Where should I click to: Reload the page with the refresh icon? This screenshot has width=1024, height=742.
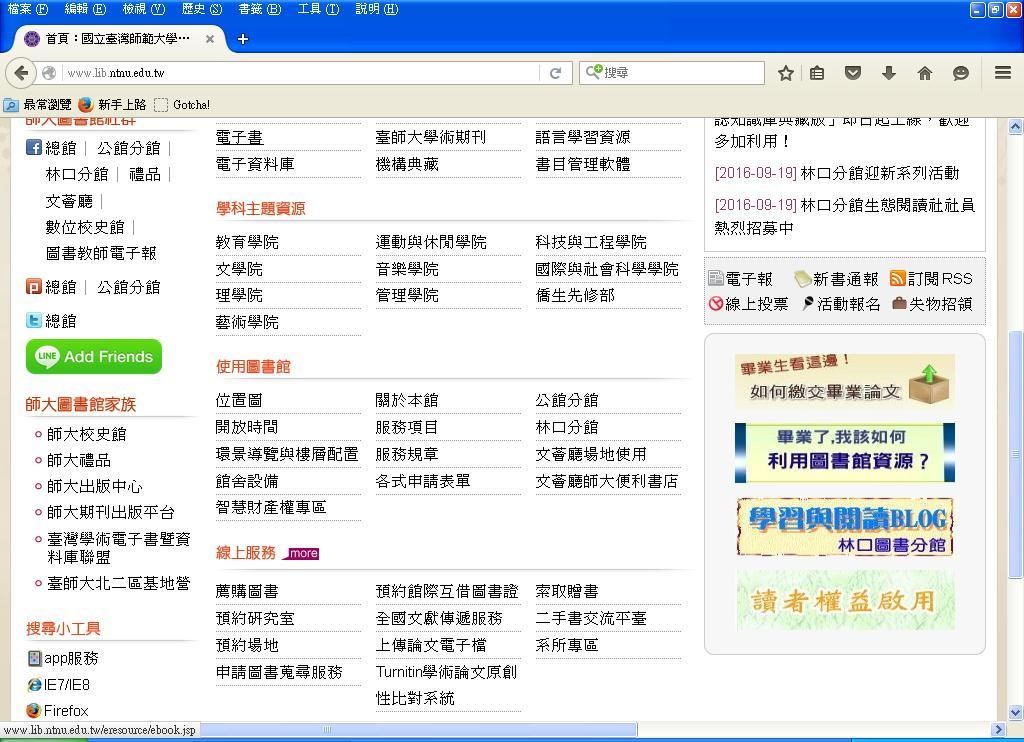point(555,73)
